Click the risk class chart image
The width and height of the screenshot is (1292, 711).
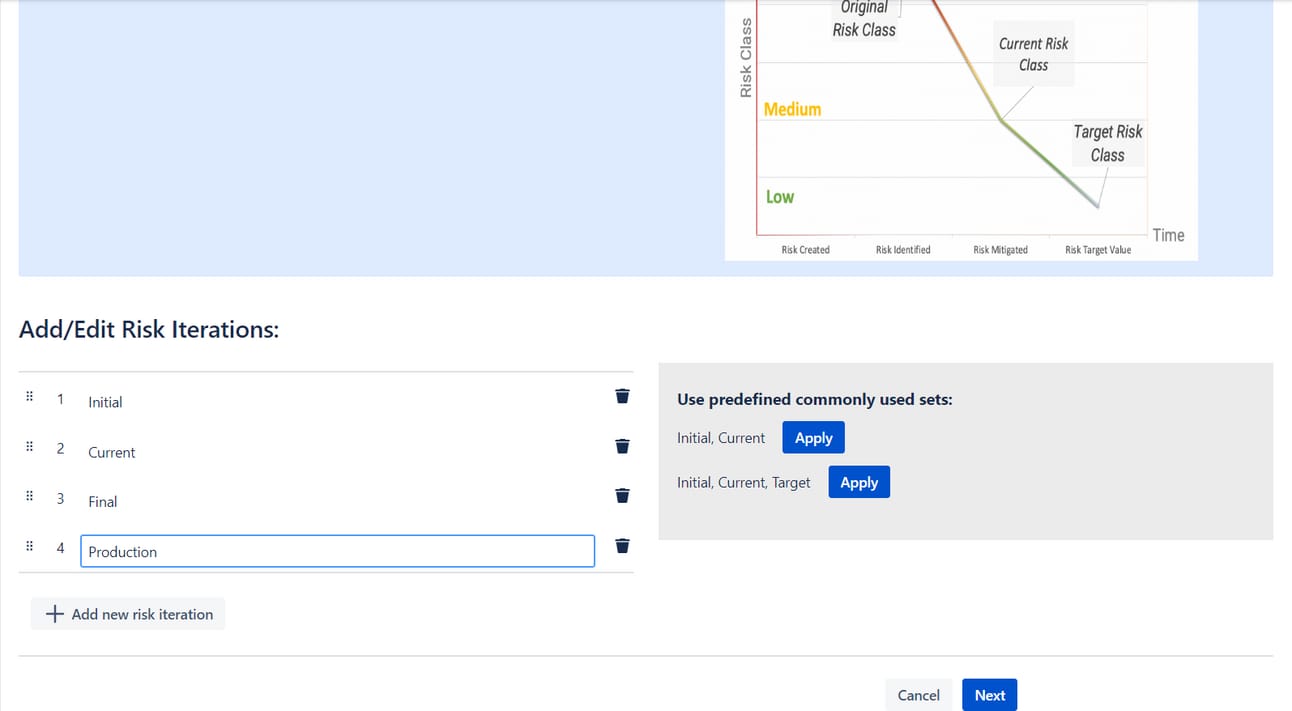(x=961, y=130)
